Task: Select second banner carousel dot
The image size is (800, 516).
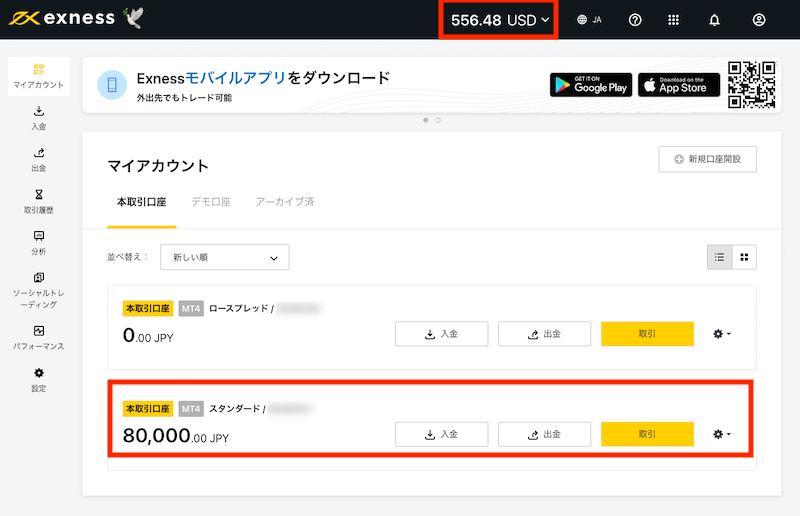Action: pyautogui.click(x=438, y=120)
